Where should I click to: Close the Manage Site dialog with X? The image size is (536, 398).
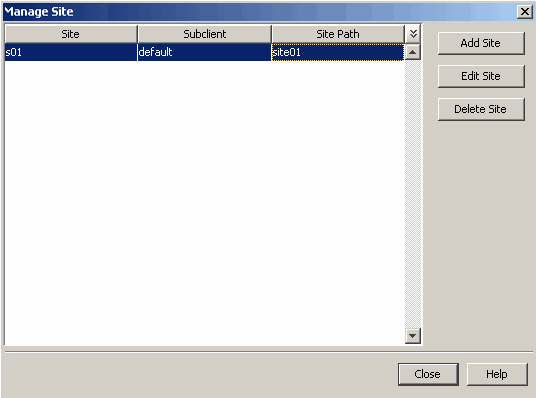[x=525, y=12]
